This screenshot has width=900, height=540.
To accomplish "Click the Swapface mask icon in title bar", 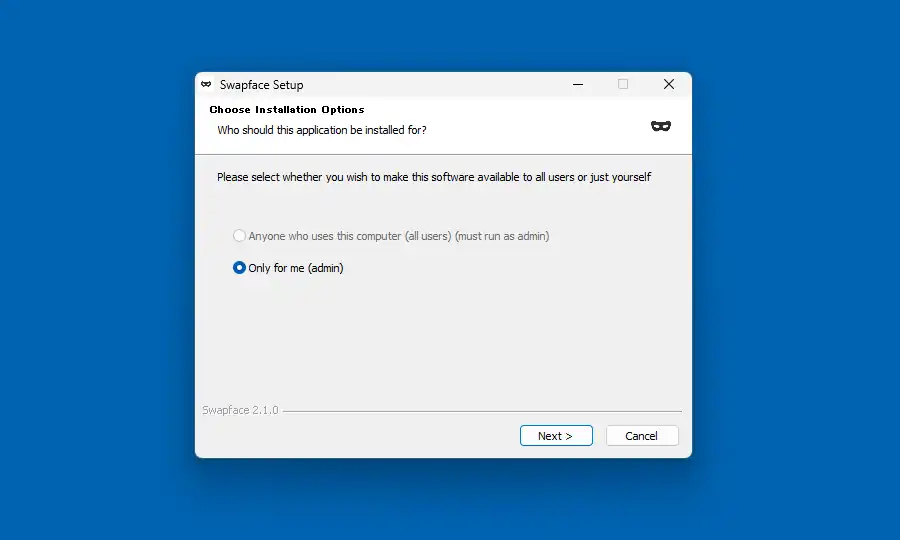I will [206, 84].
